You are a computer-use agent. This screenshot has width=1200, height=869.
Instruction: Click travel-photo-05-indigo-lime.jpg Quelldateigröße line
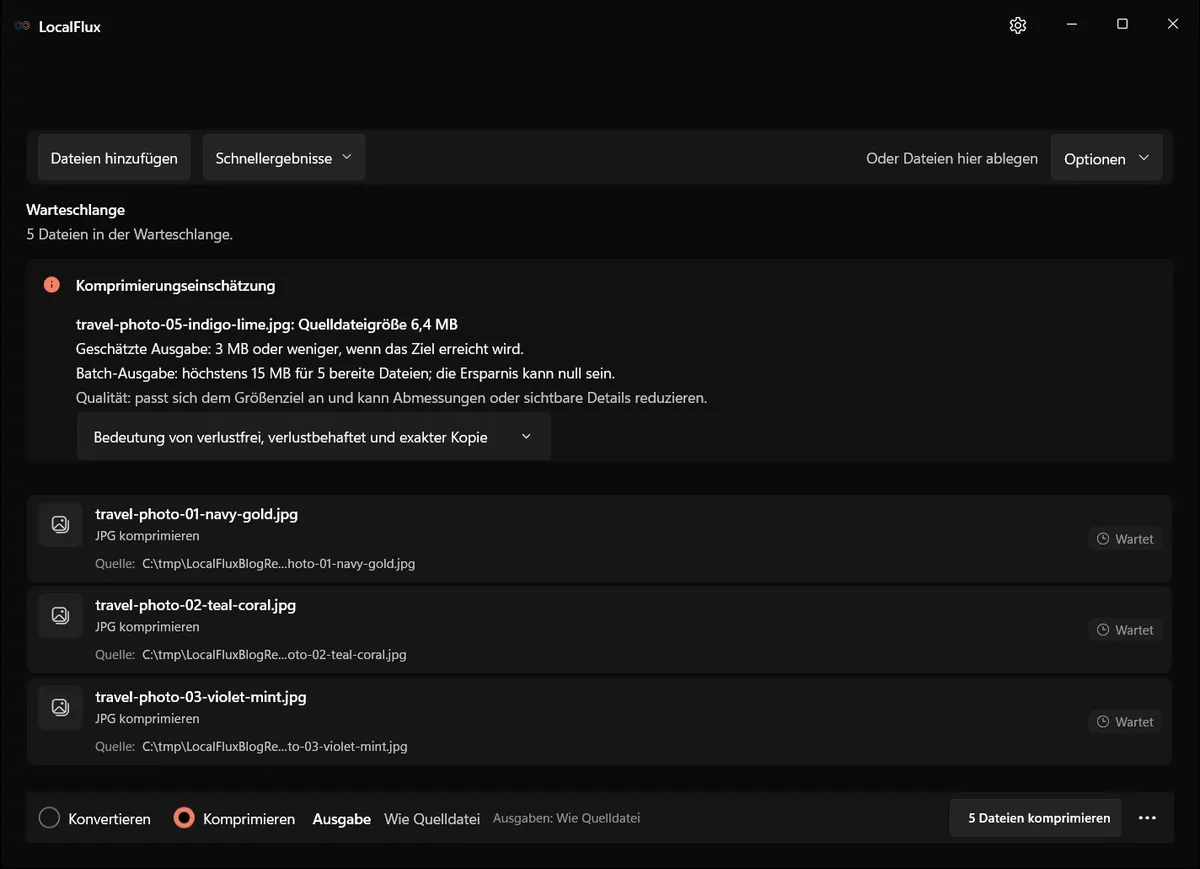coord(267,324)
